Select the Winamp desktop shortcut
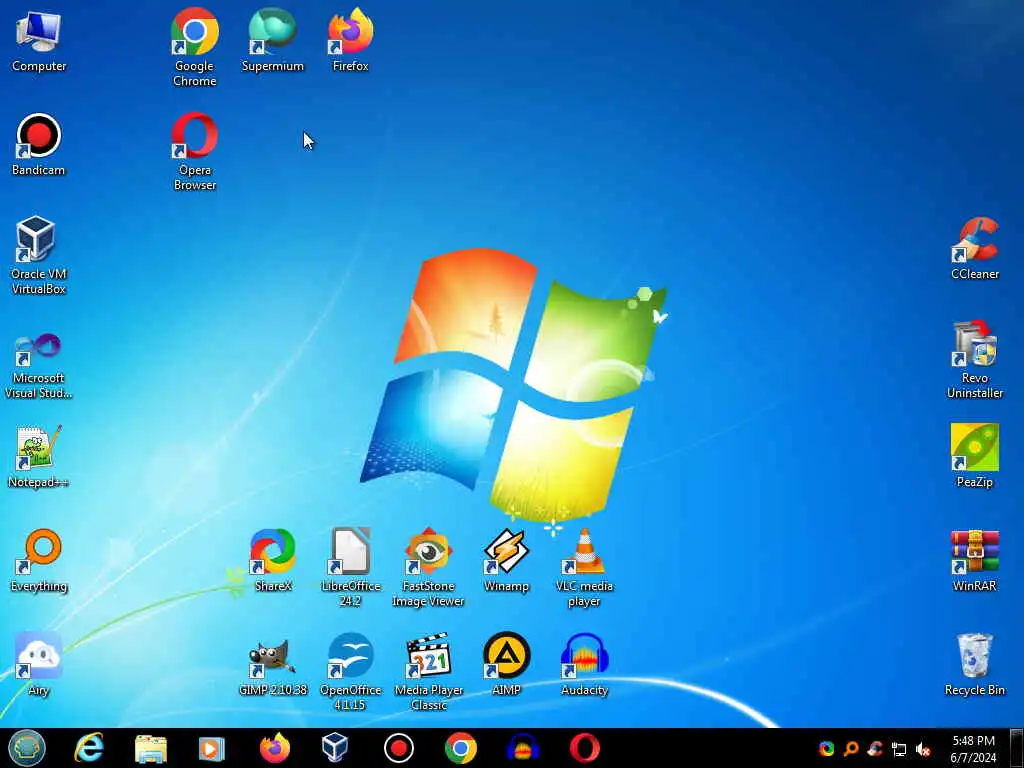This screenshot has height=768, width=1024. (x=506, y=560)
